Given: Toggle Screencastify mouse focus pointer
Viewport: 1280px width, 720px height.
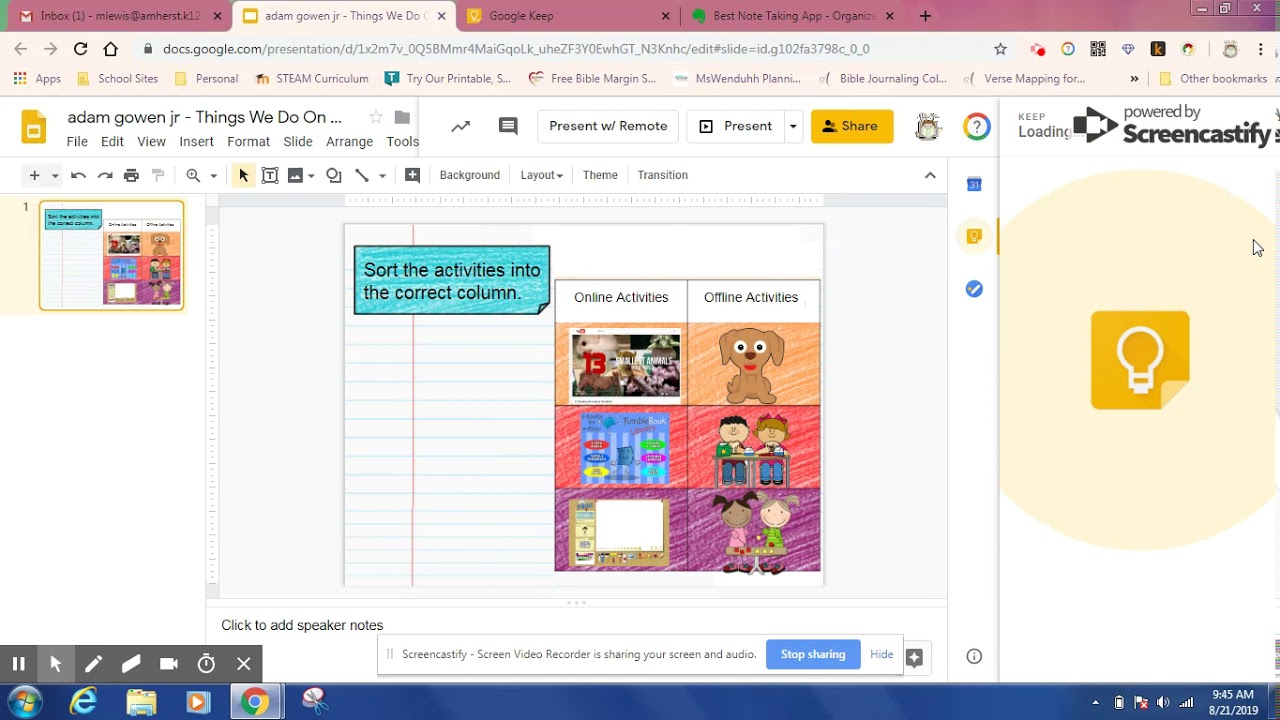Looking at the screenshot, I should [56, 663].
